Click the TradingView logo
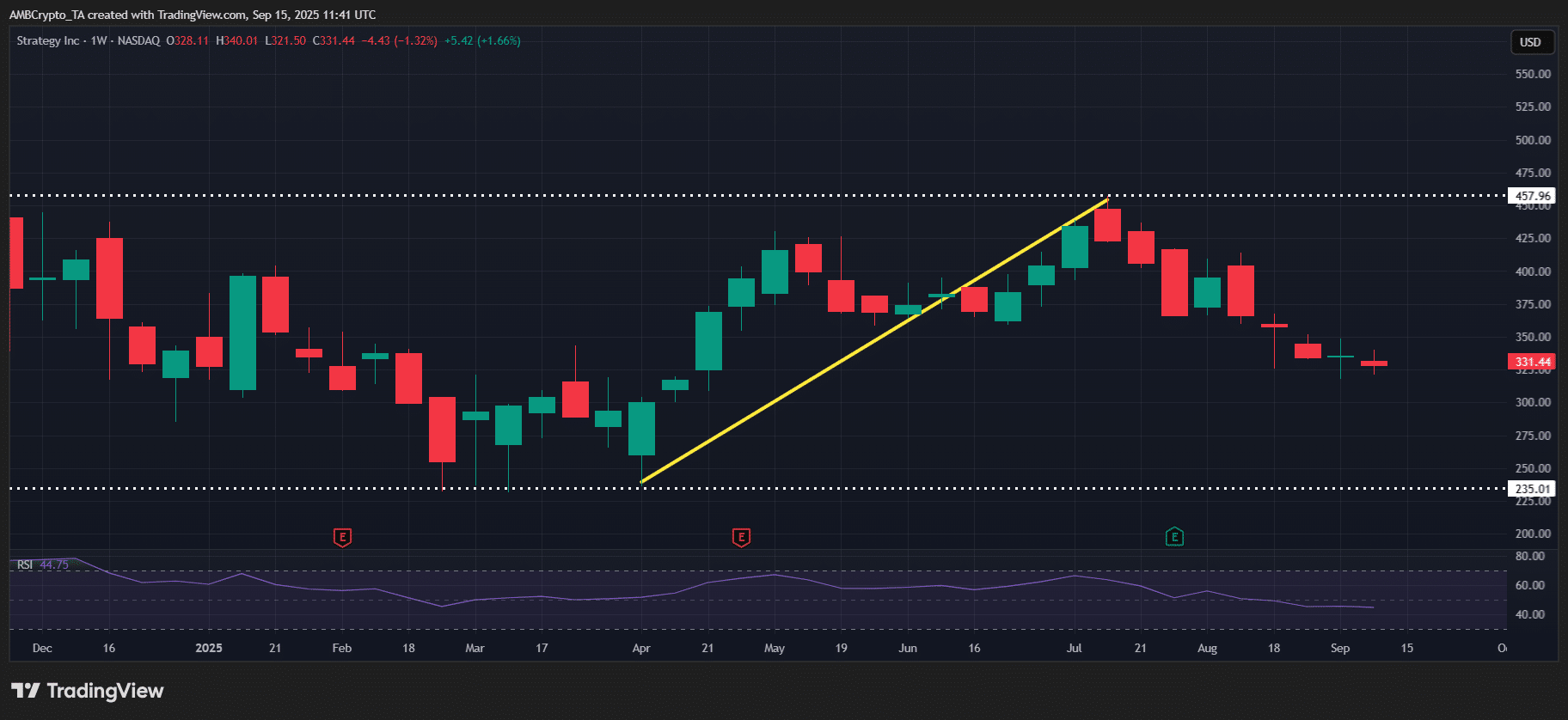This screenshot has height=720, width=1568. 87,691
